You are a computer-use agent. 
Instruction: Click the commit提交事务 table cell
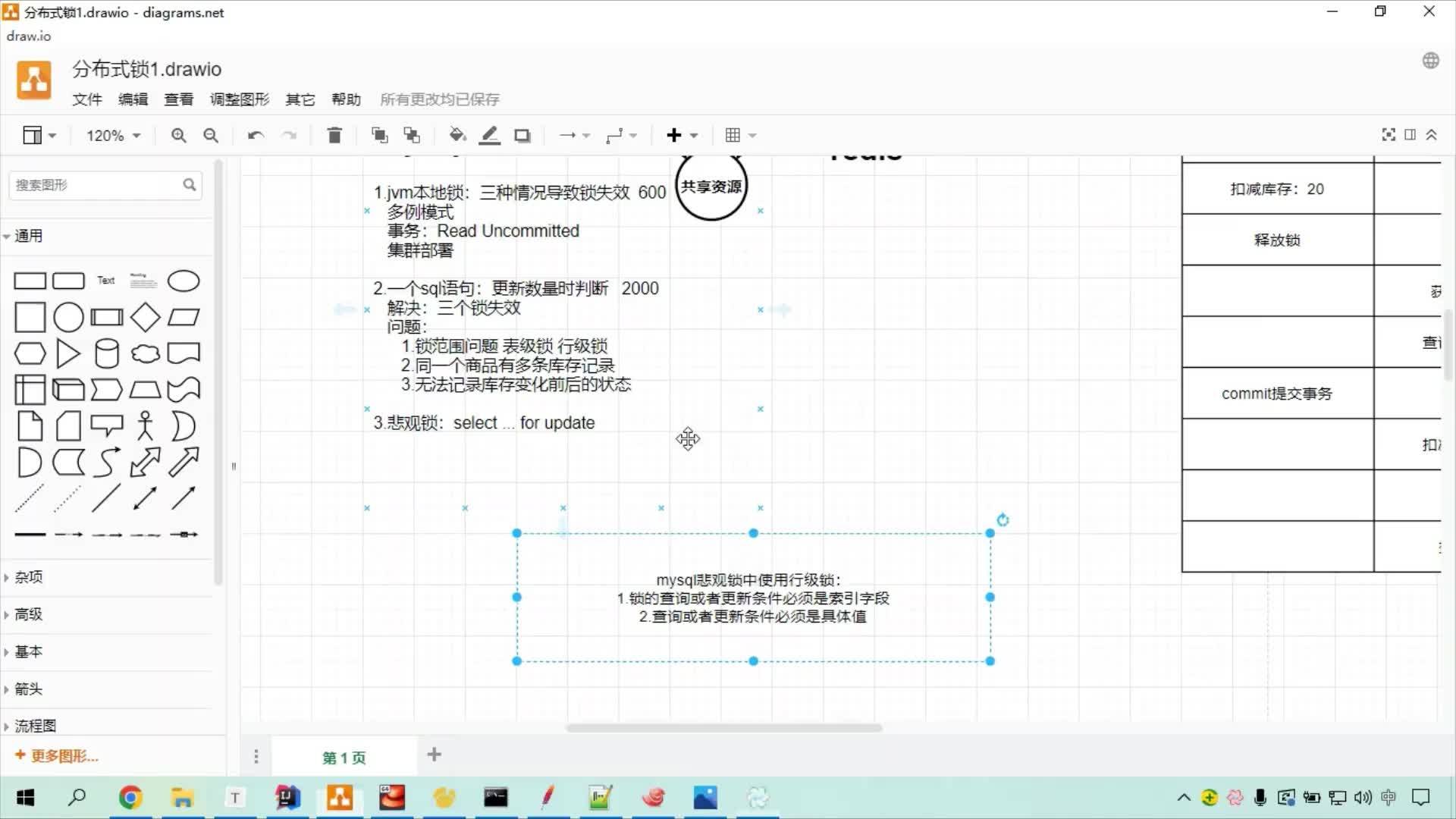pos(1277,394)
